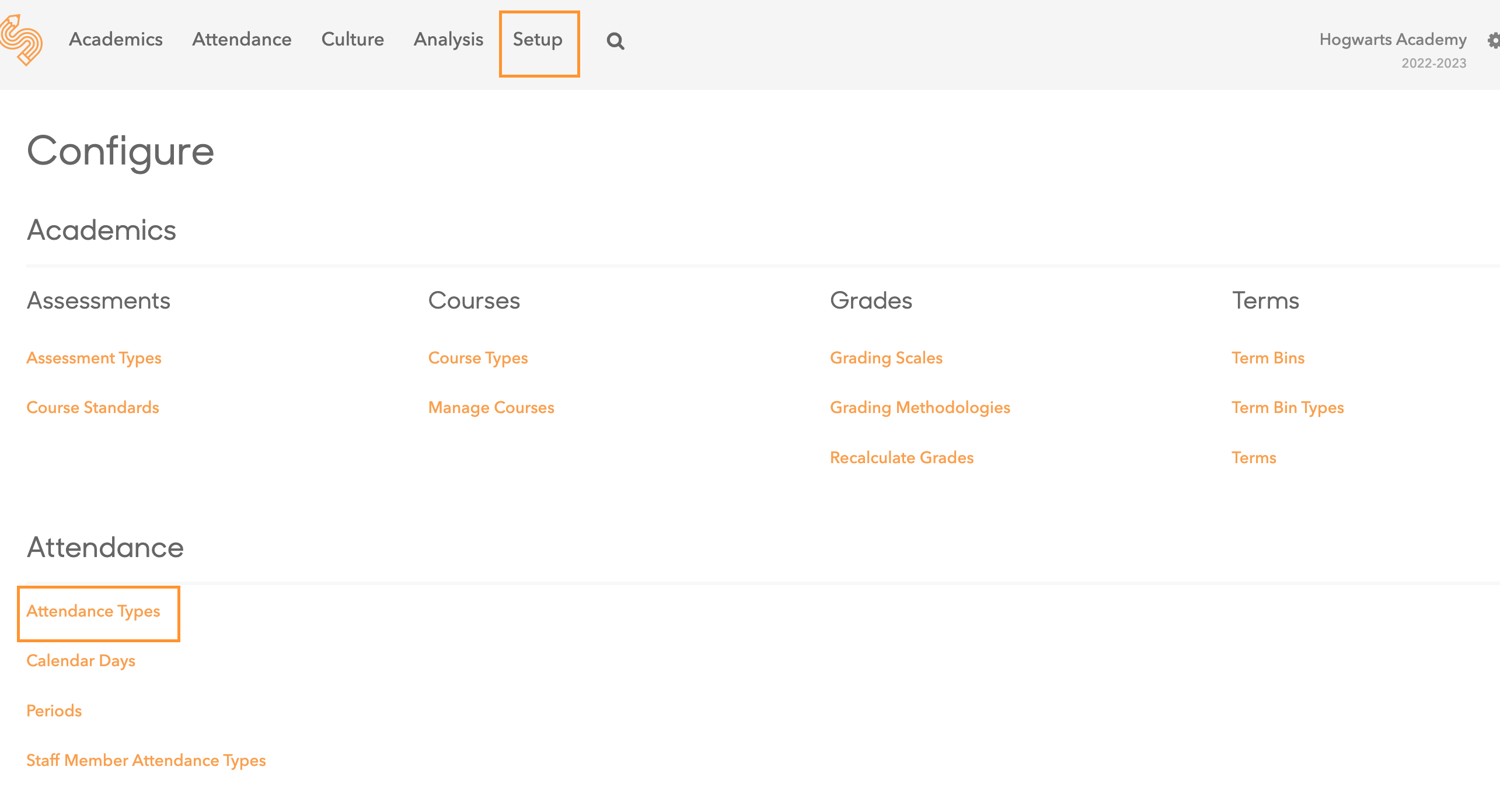Go to Course Standards

[x=93, y=407]
